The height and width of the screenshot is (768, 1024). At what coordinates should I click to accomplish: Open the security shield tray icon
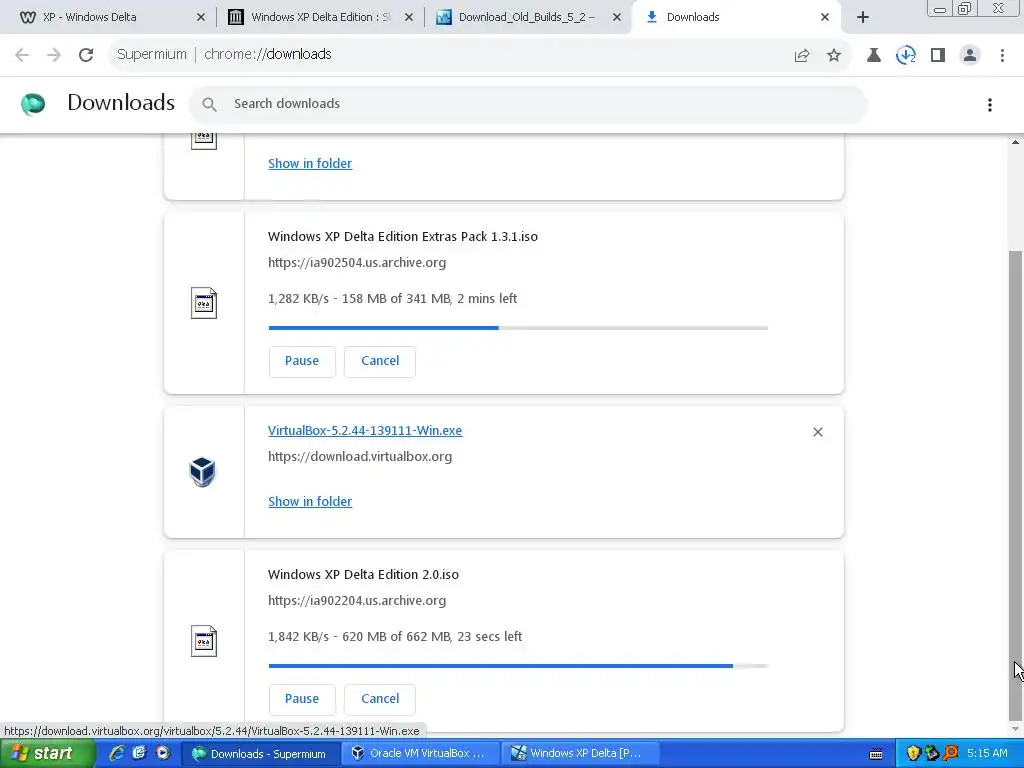pos(913,754)
